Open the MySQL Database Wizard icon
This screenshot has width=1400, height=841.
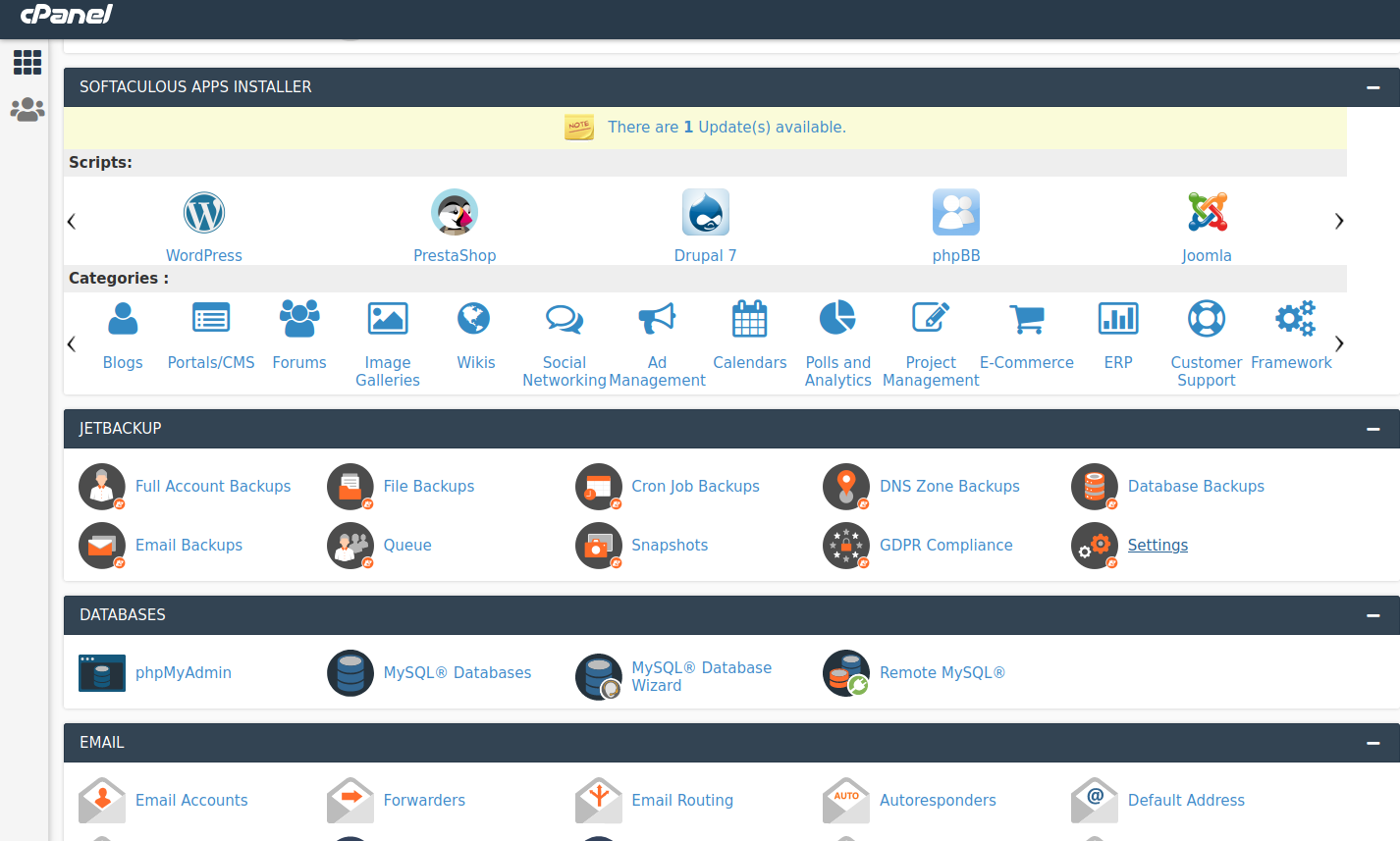pos(599,677)
